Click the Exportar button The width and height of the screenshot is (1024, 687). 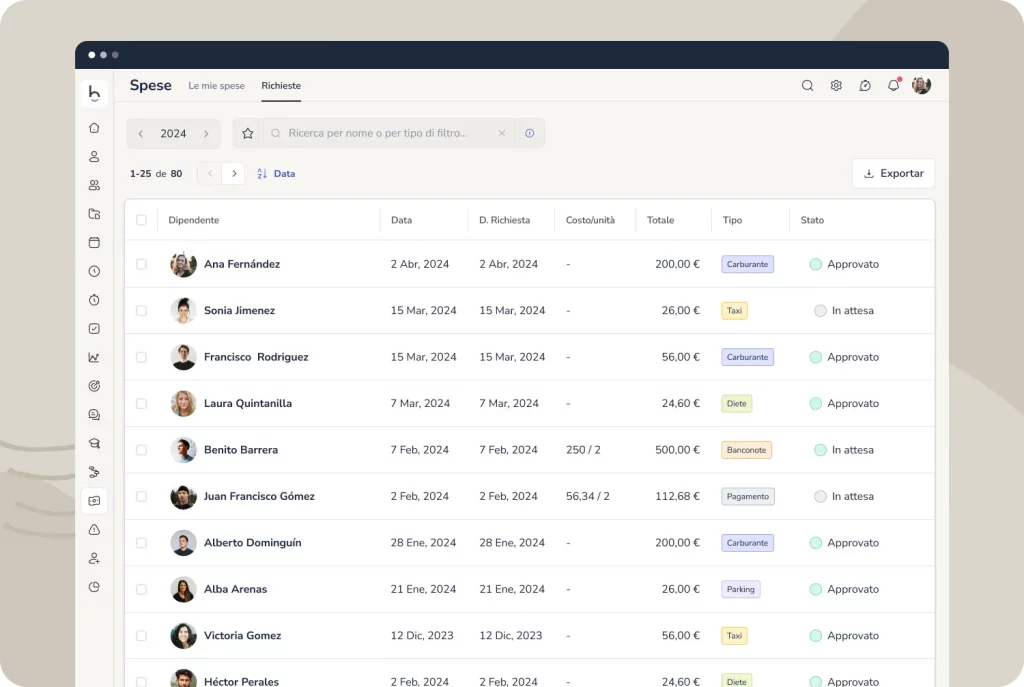click(893, 173)
